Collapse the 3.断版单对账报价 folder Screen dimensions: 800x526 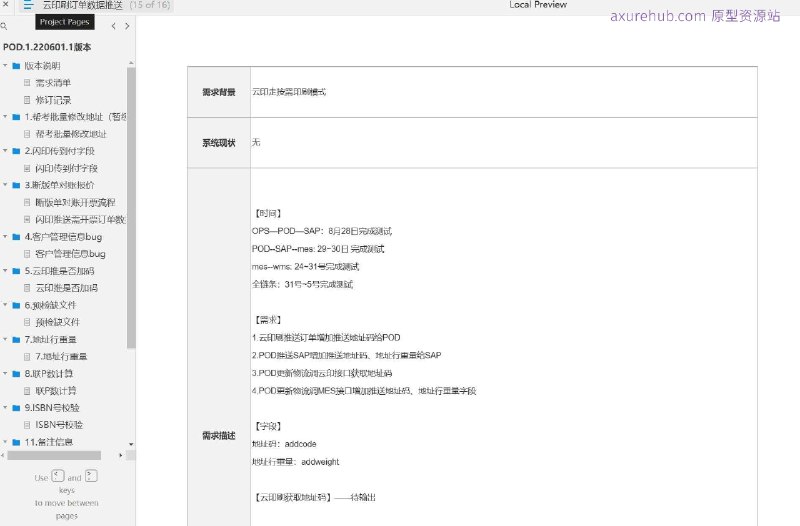[x=5, y=185]
